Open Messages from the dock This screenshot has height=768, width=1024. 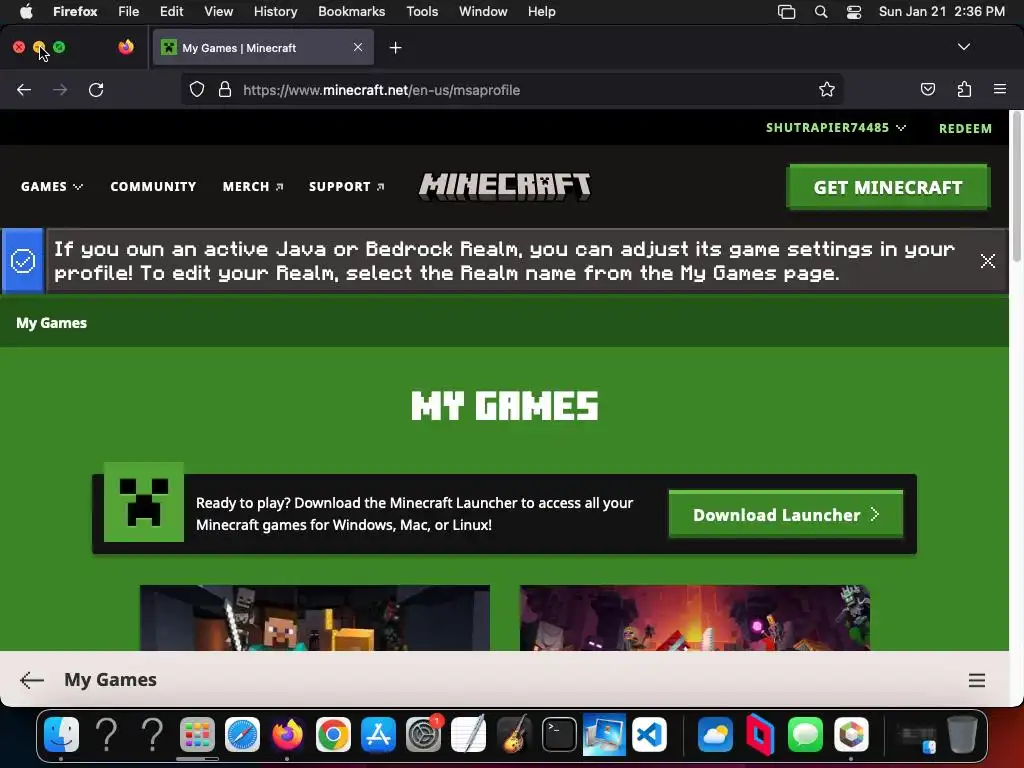805,735
